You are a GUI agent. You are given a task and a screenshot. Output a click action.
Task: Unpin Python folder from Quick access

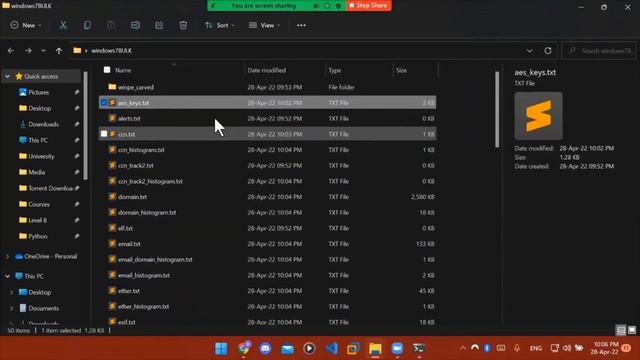click(77, 236)
